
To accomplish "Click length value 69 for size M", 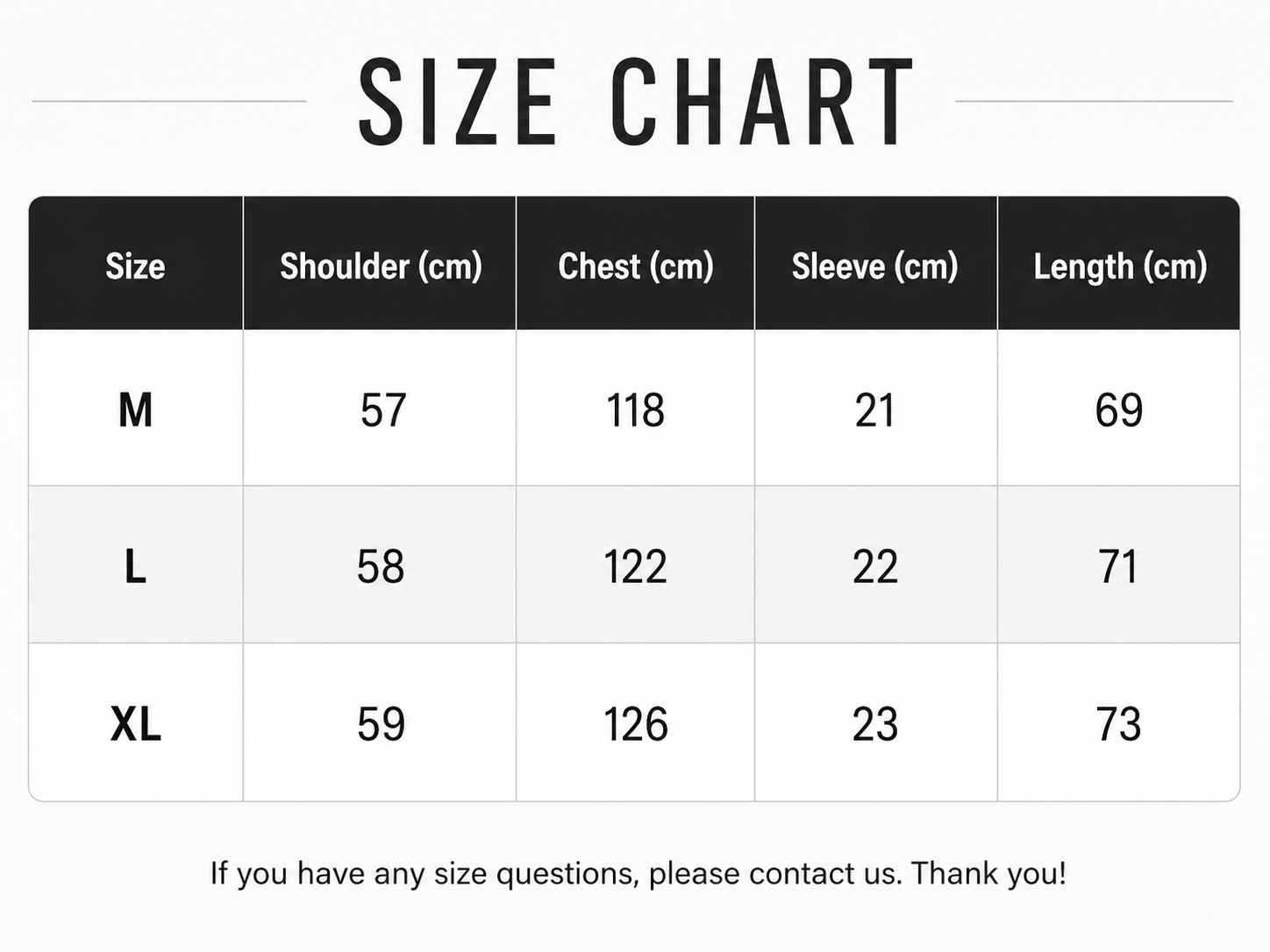I will 1119,409.
